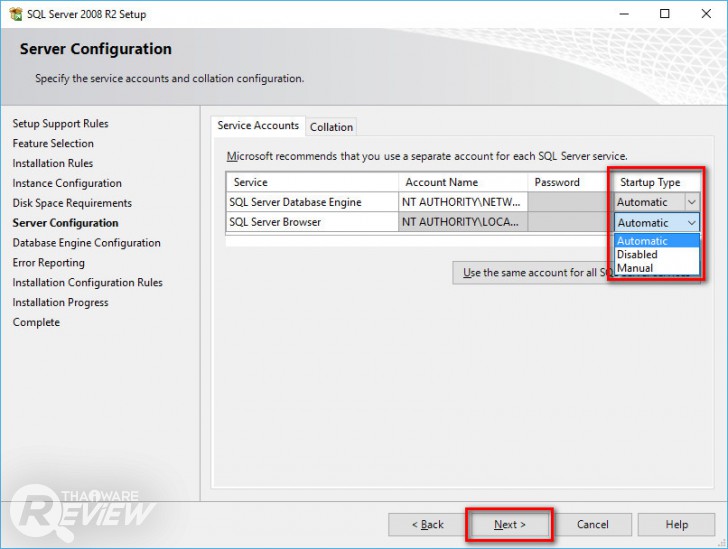Minimize the setup window
The width and height of the screenshot is (728, 549).
point(624,14)
